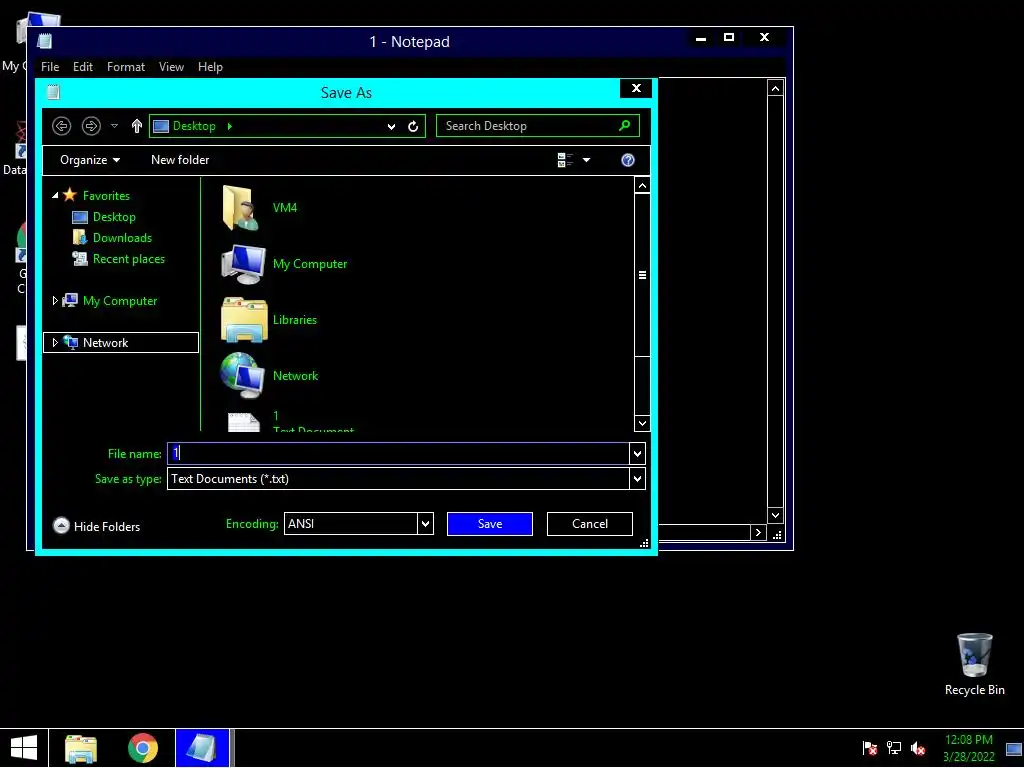Select Desktop under Favorites

tap(114, 217)
